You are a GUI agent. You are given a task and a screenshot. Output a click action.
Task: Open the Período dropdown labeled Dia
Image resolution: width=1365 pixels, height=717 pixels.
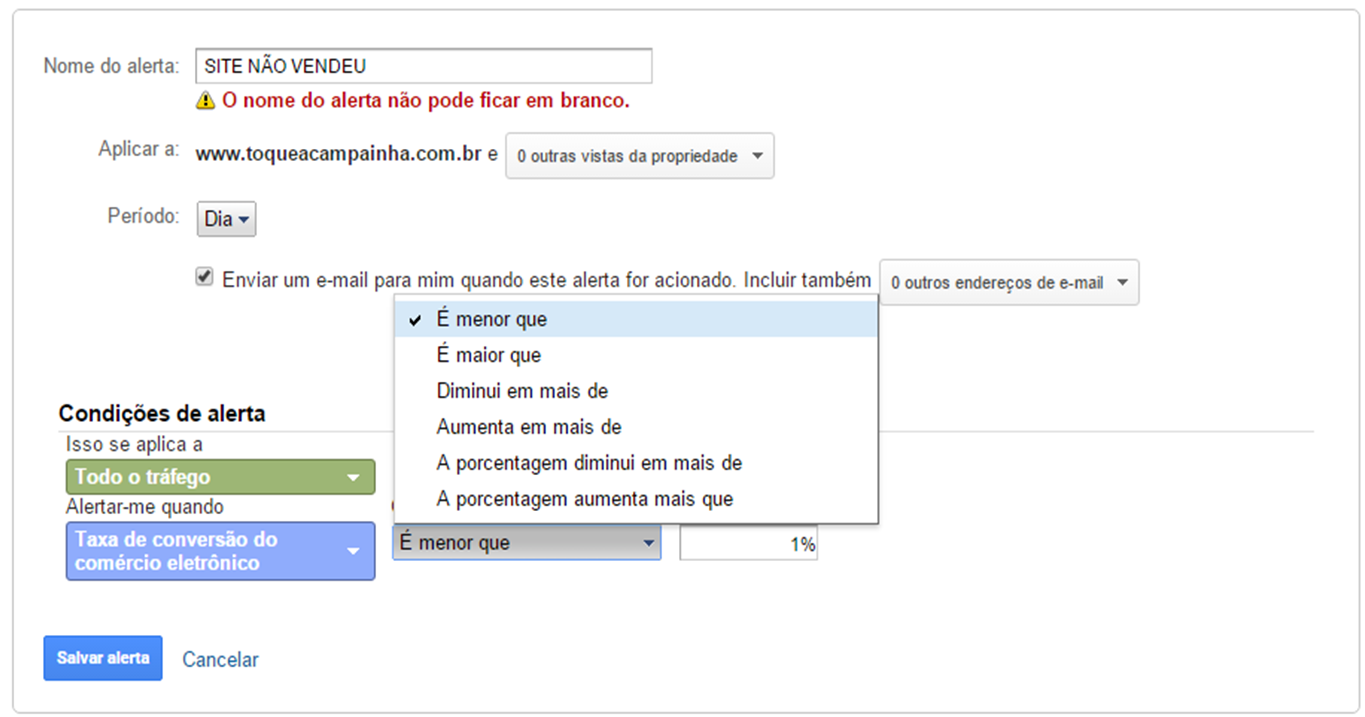tap(226, 219)
